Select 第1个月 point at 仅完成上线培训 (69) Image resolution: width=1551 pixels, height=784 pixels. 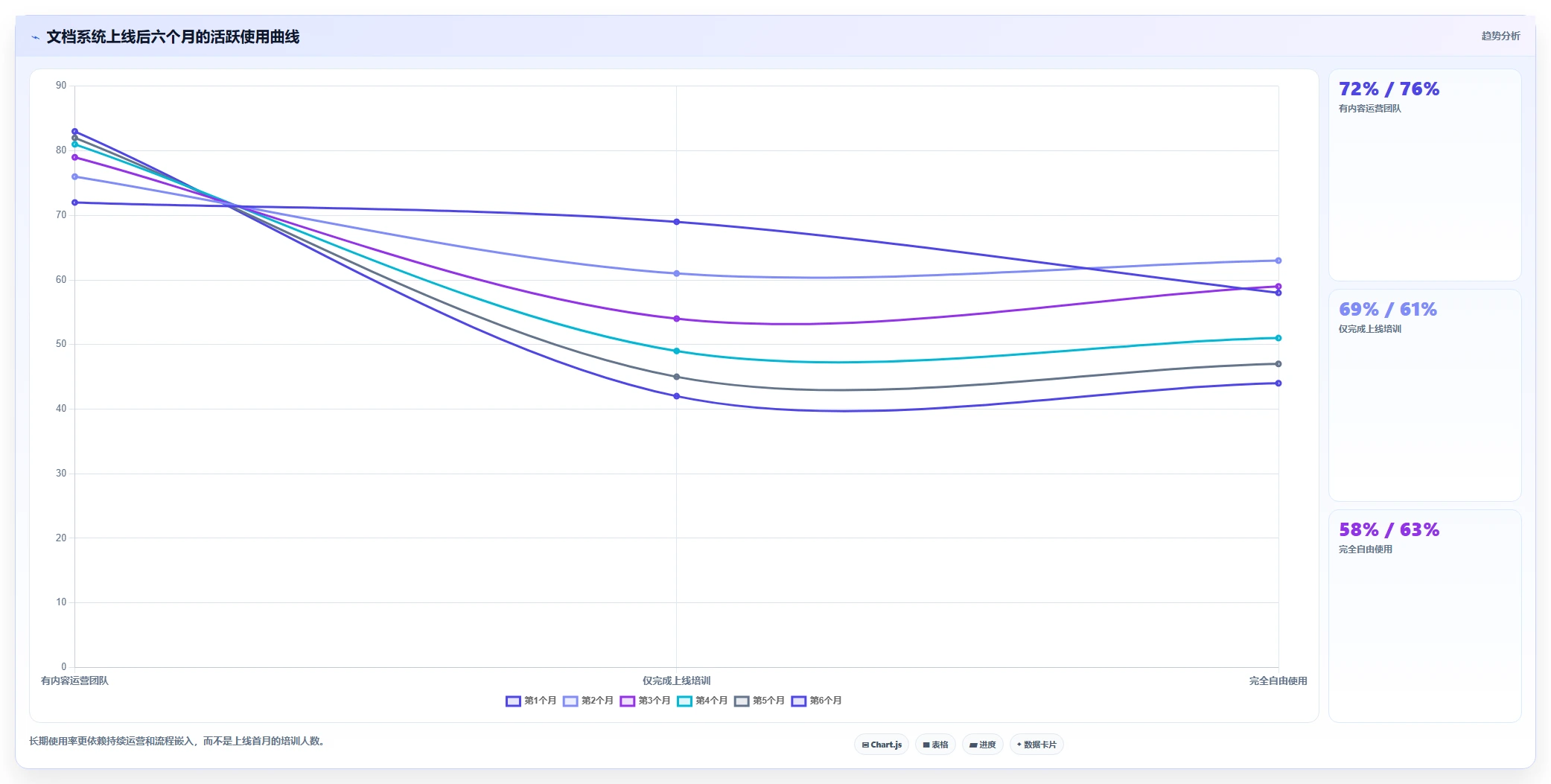pyautogui.click(x=676, y=222)
